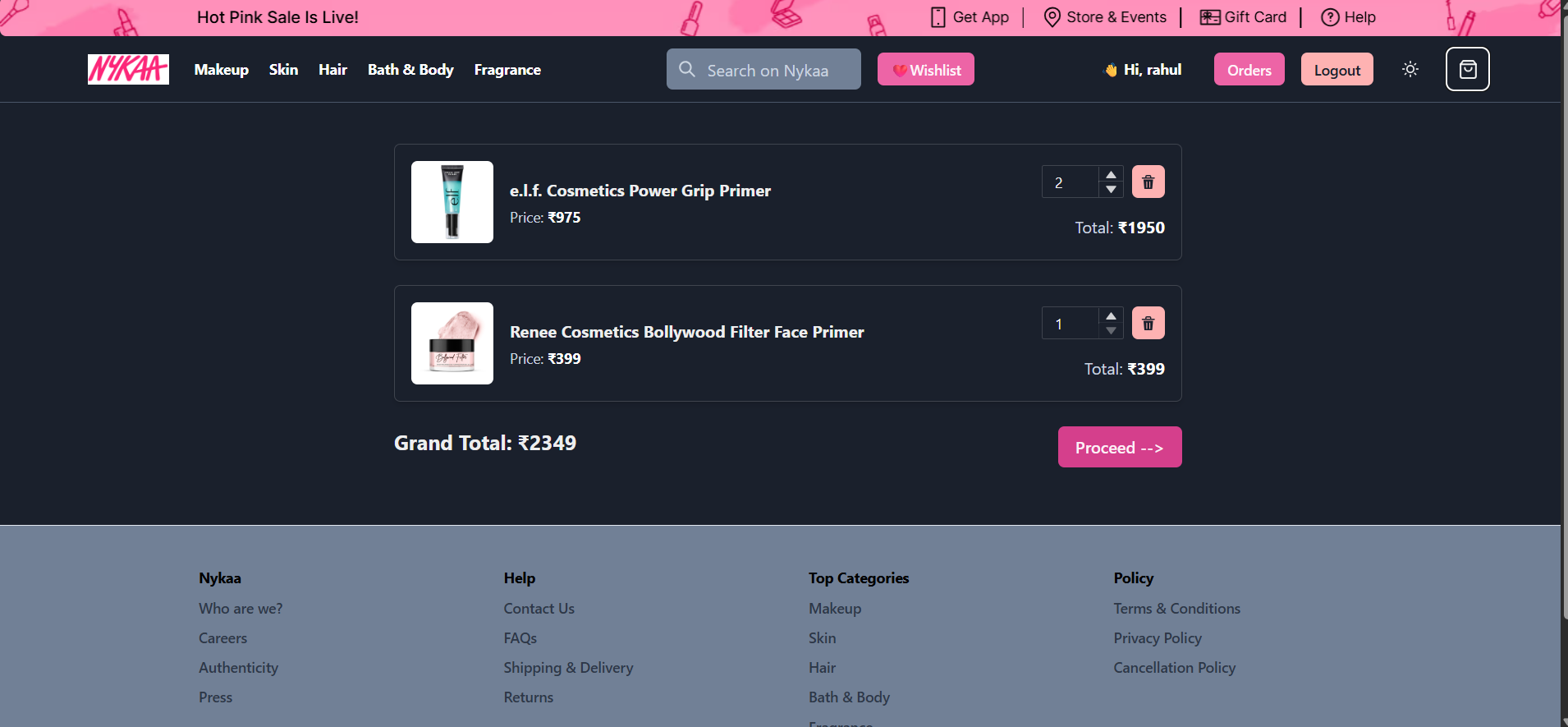Open the Orders page button
The height and width of the screenshot is (727, 1568).
tap(1249, 69)
